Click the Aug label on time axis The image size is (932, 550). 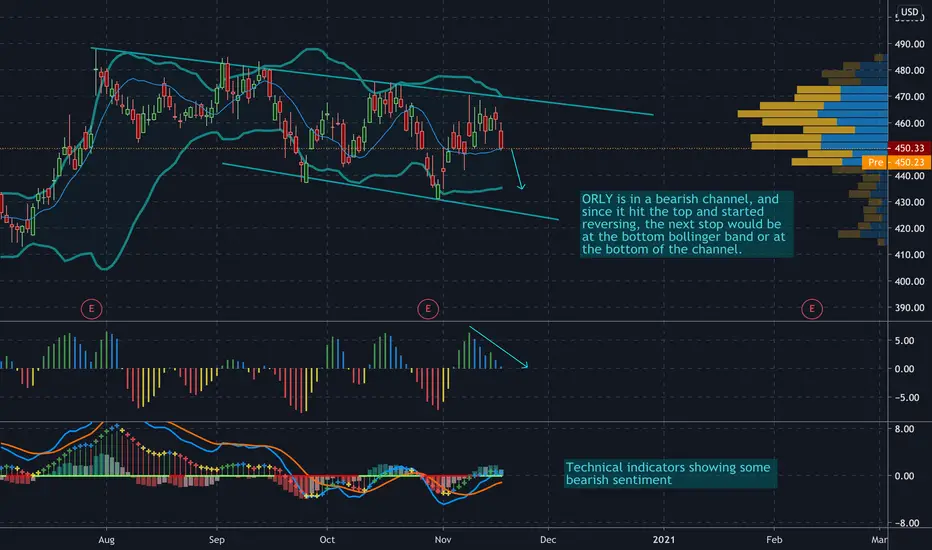[106, 540]
